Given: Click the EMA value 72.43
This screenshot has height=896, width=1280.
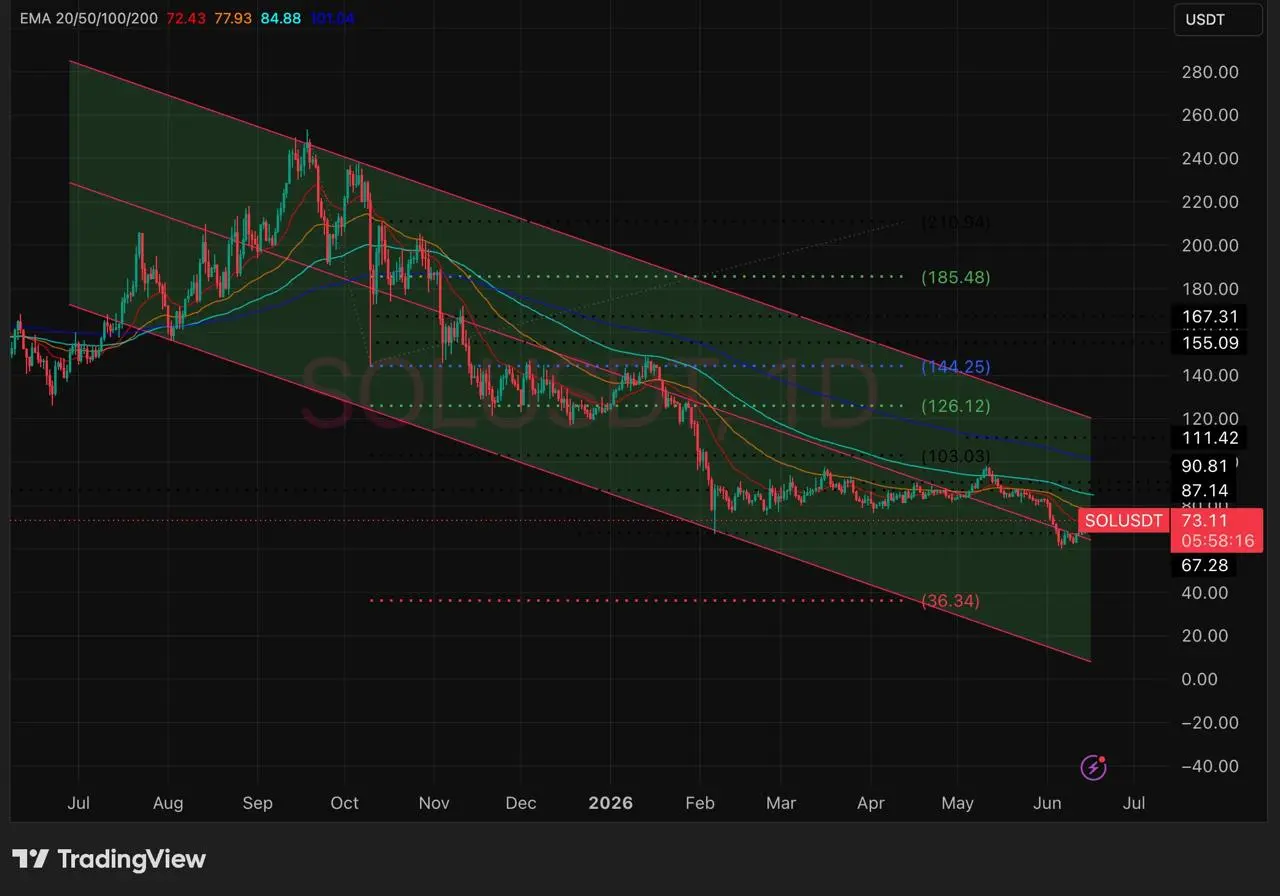Looking at the screenshot, I should point(185,18).
